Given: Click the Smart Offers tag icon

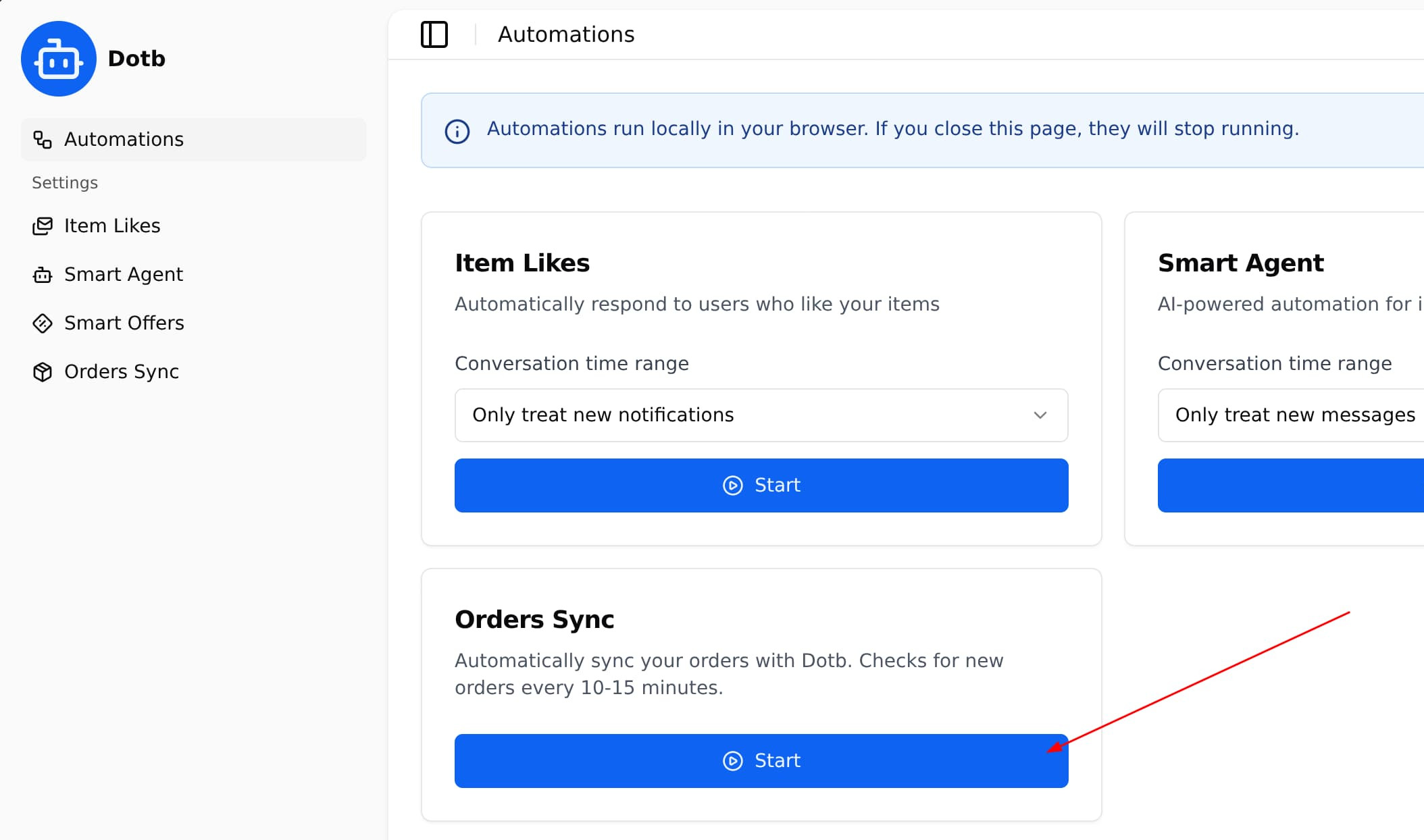Looking at the screenshot, I should (43, 323).
